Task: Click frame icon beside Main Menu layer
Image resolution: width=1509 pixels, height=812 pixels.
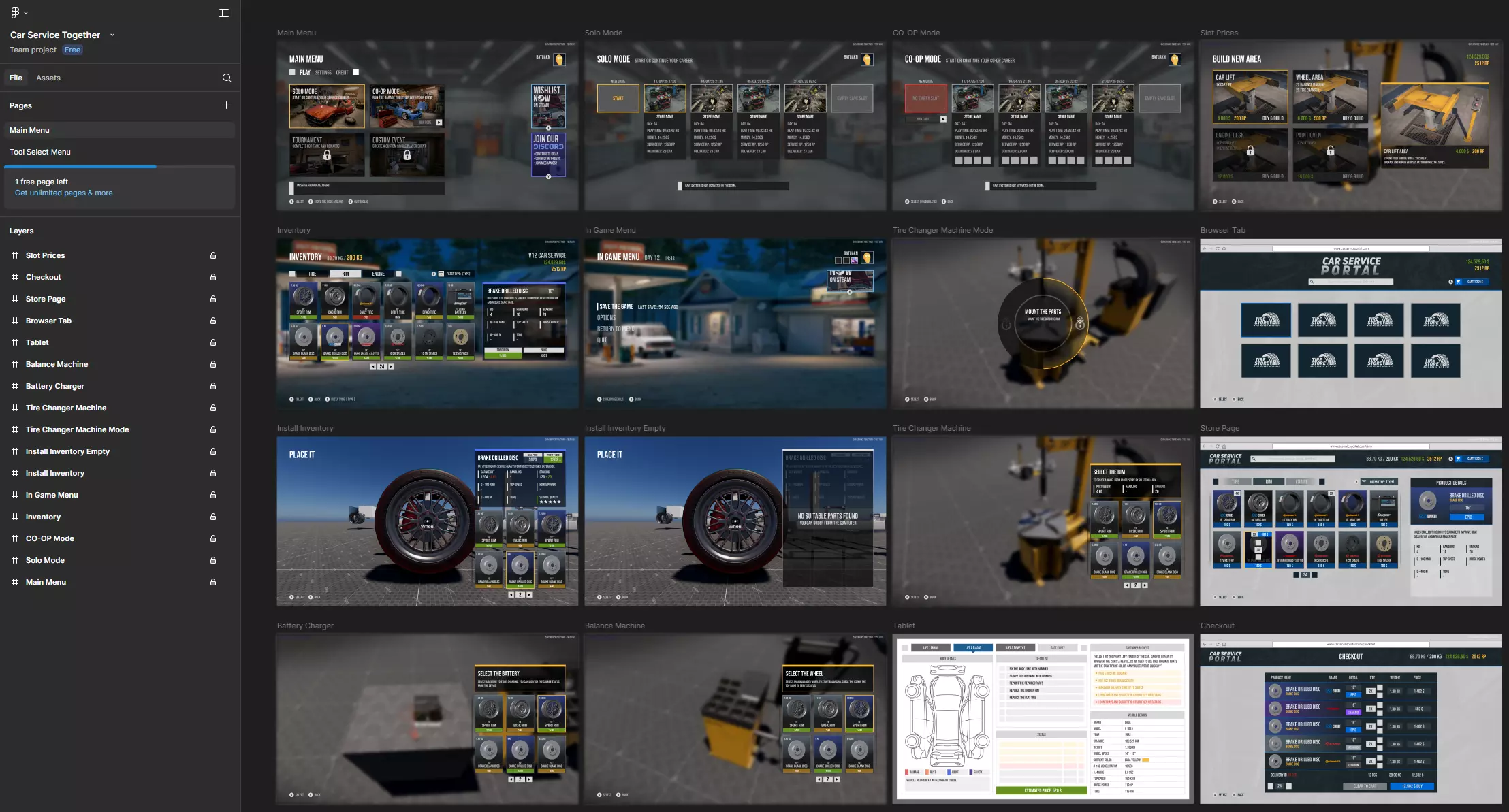Action: click(15, 582)
